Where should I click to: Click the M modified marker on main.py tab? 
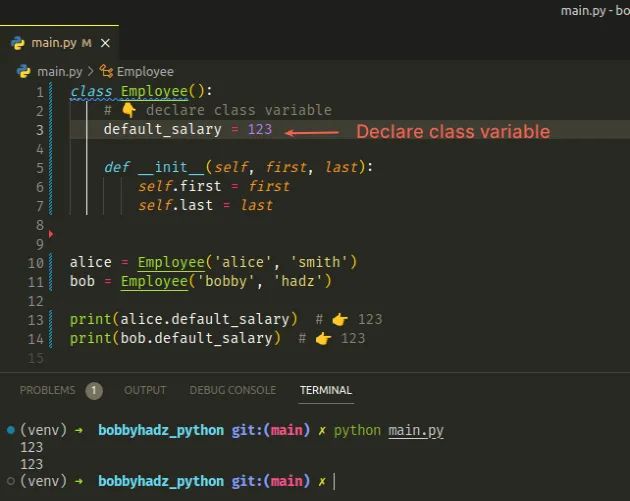pyautogui.click(x=86, y=43)
